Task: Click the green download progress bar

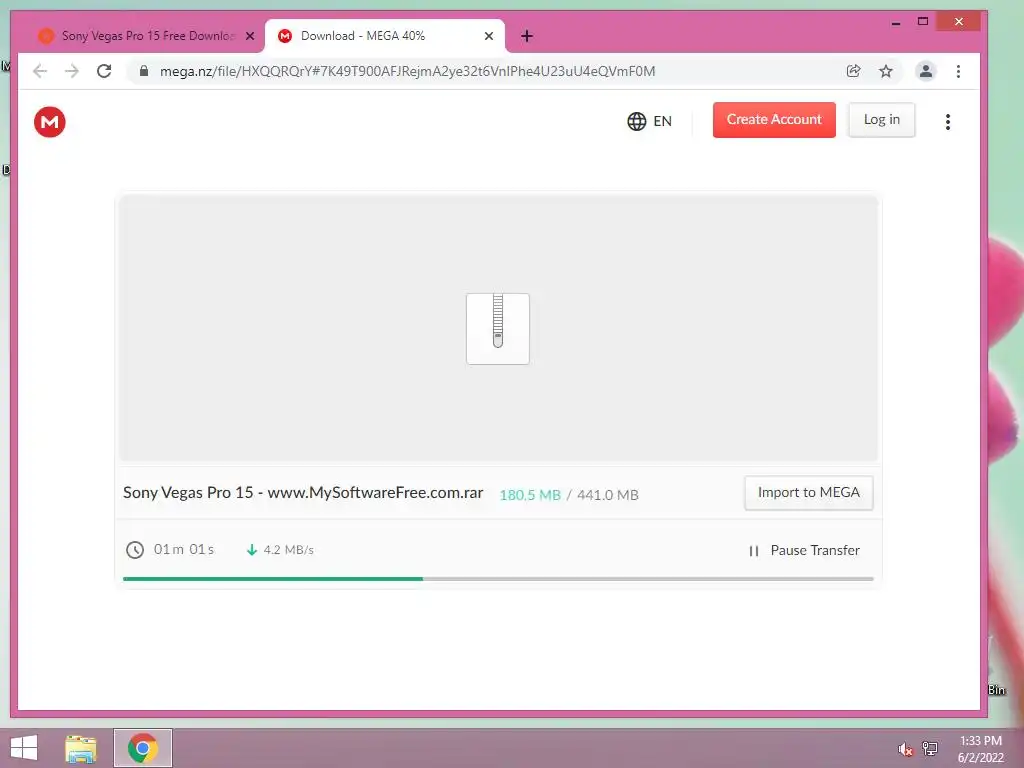Action: (273, 579)
